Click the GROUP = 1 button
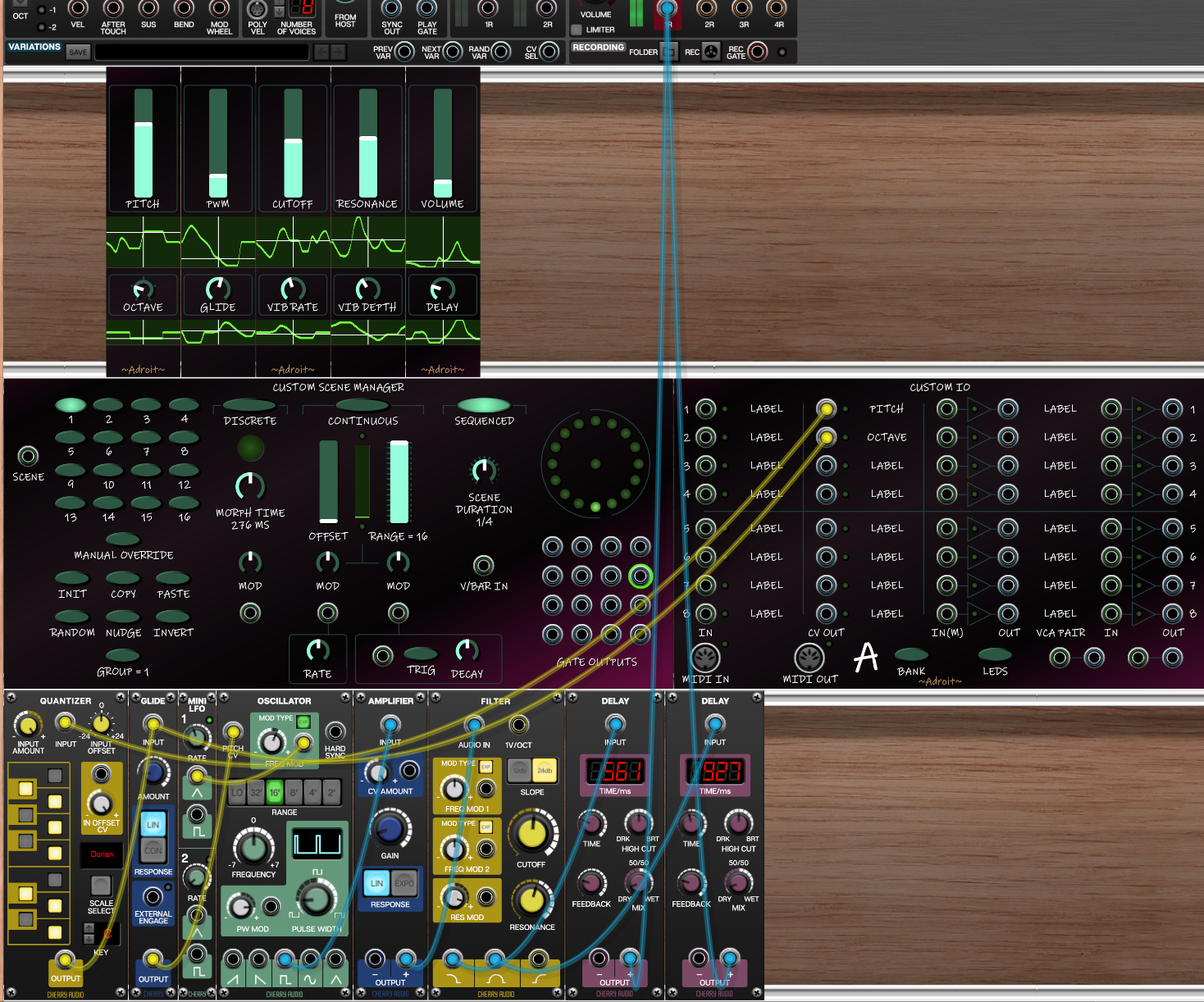 (123, 655)
